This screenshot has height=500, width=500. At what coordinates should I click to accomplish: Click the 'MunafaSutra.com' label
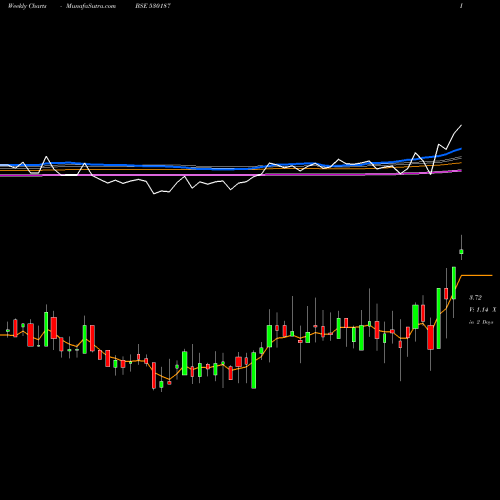tap(91, 6)
